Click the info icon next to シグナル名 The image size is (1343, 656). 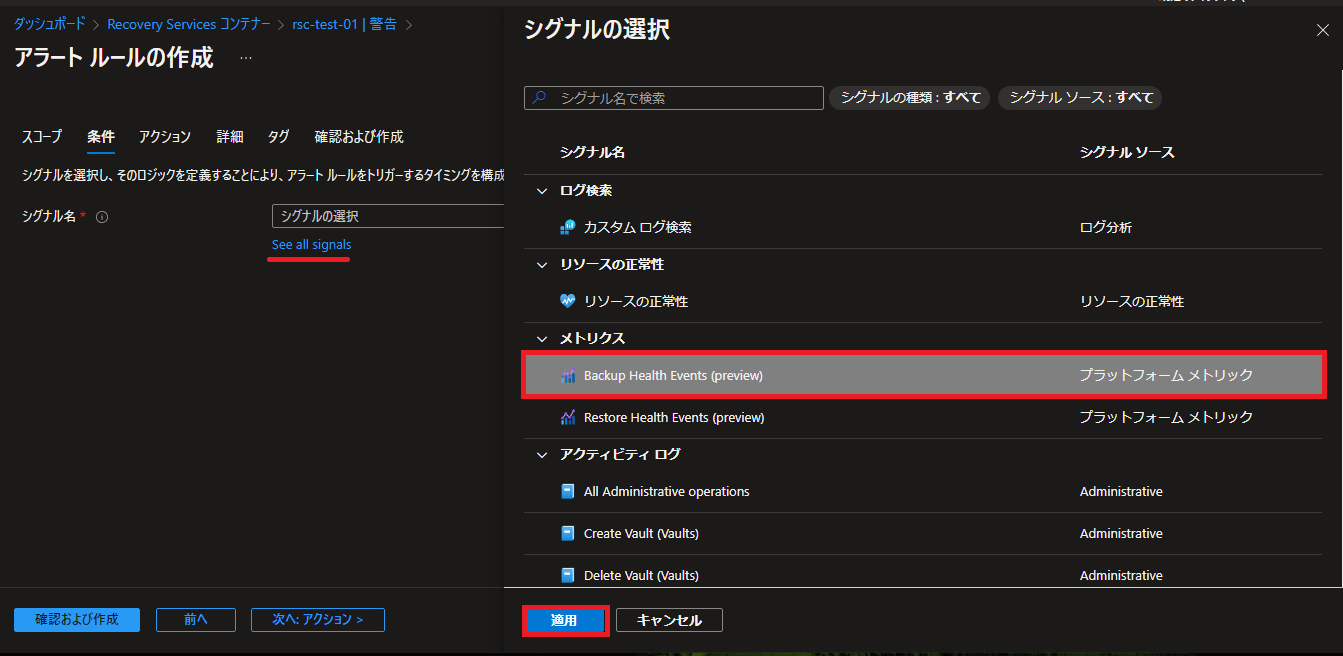tap(102, 216)
